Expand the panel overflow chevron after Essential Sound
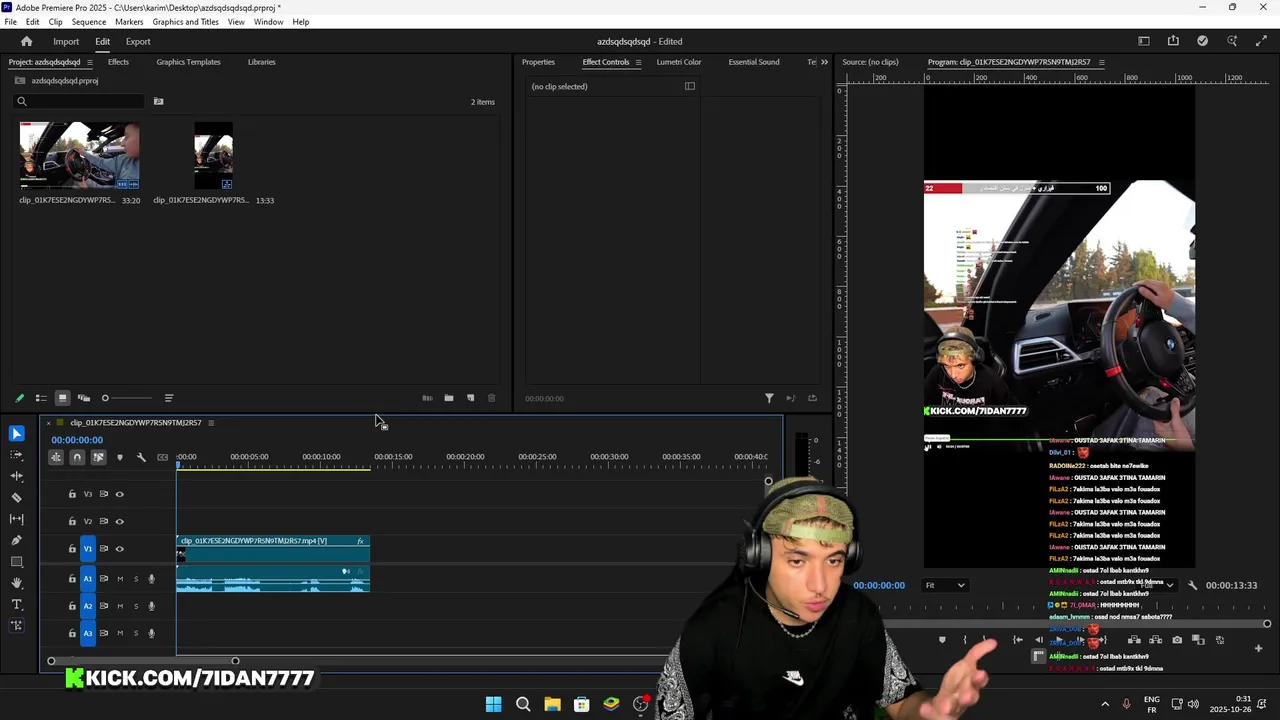This screenshot has height=720, width=1280. point(824,62)
